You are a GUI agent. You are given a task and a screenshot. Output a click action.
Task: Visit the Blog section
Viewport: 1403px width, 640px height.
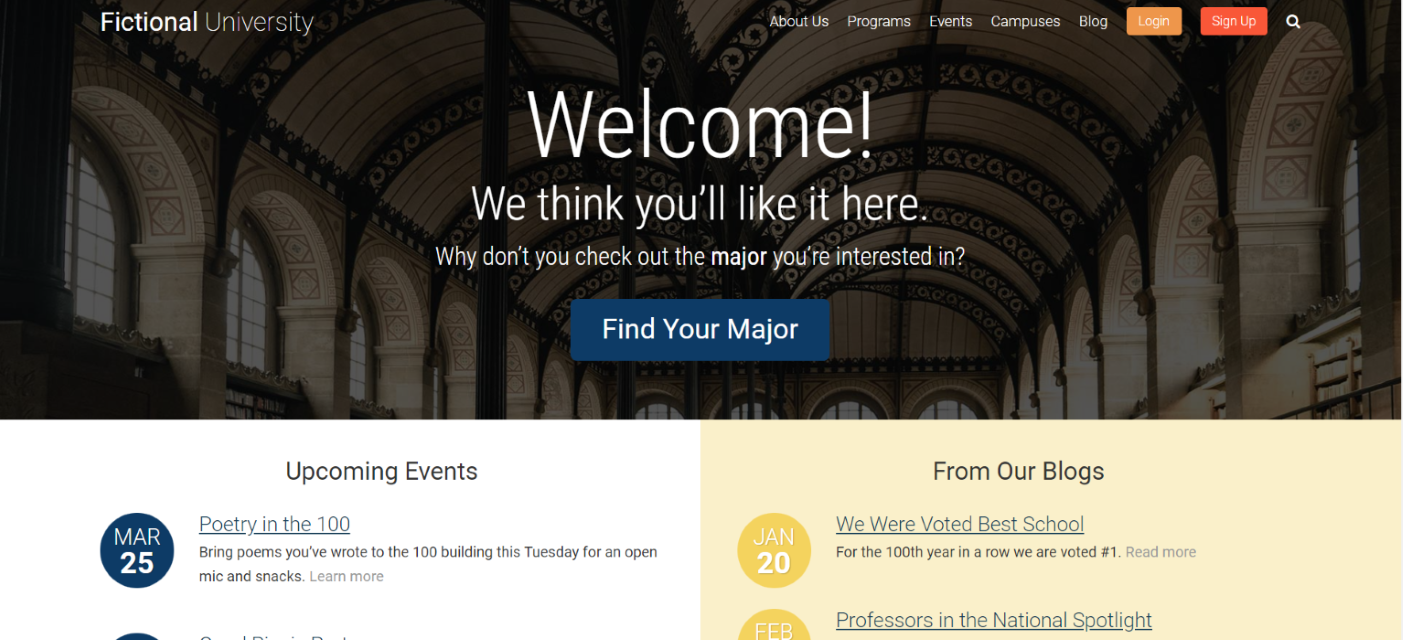1093,21
